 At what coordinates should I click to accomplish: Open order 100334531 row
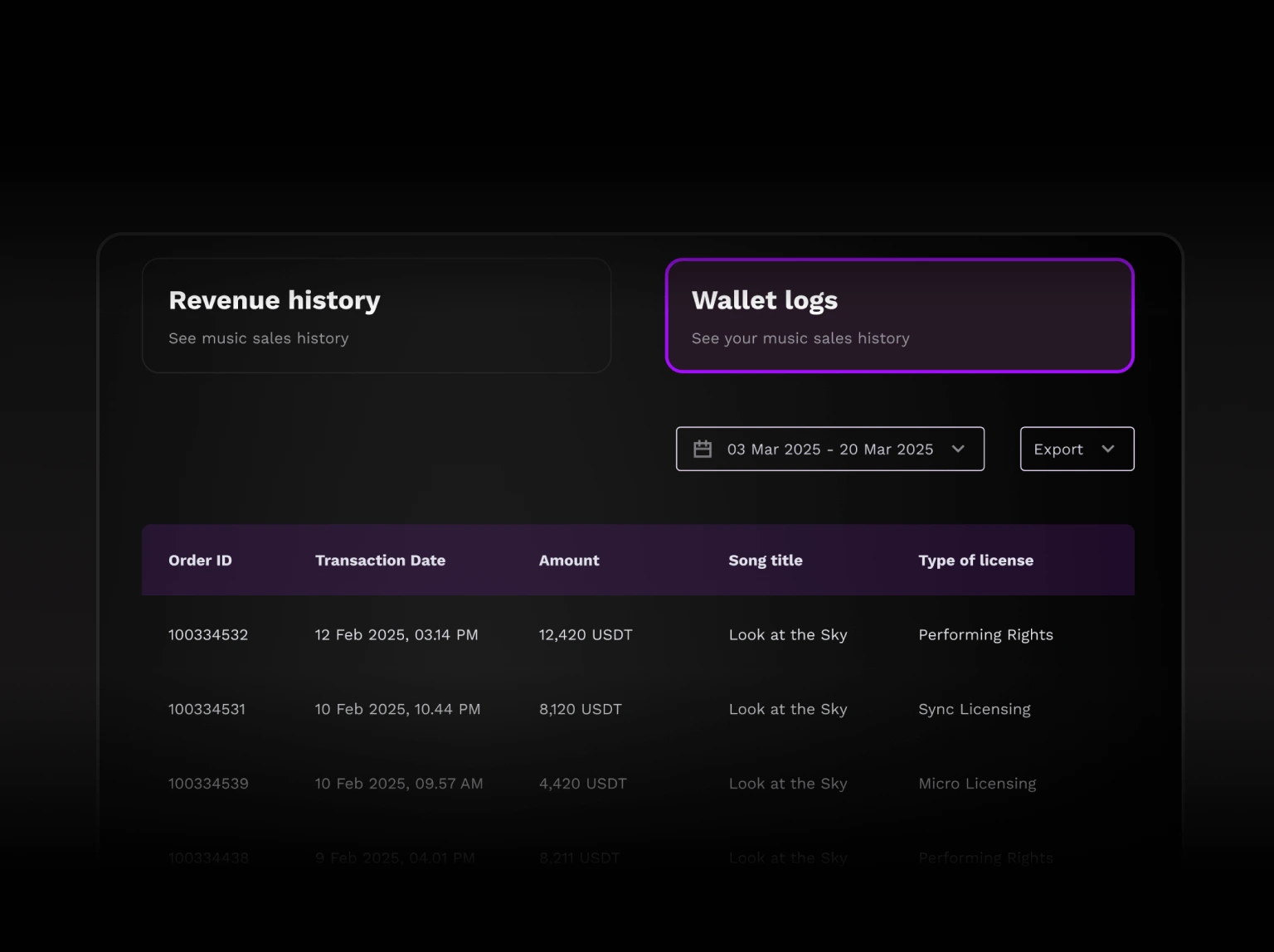pyautogui.click(x=207, y=709)
